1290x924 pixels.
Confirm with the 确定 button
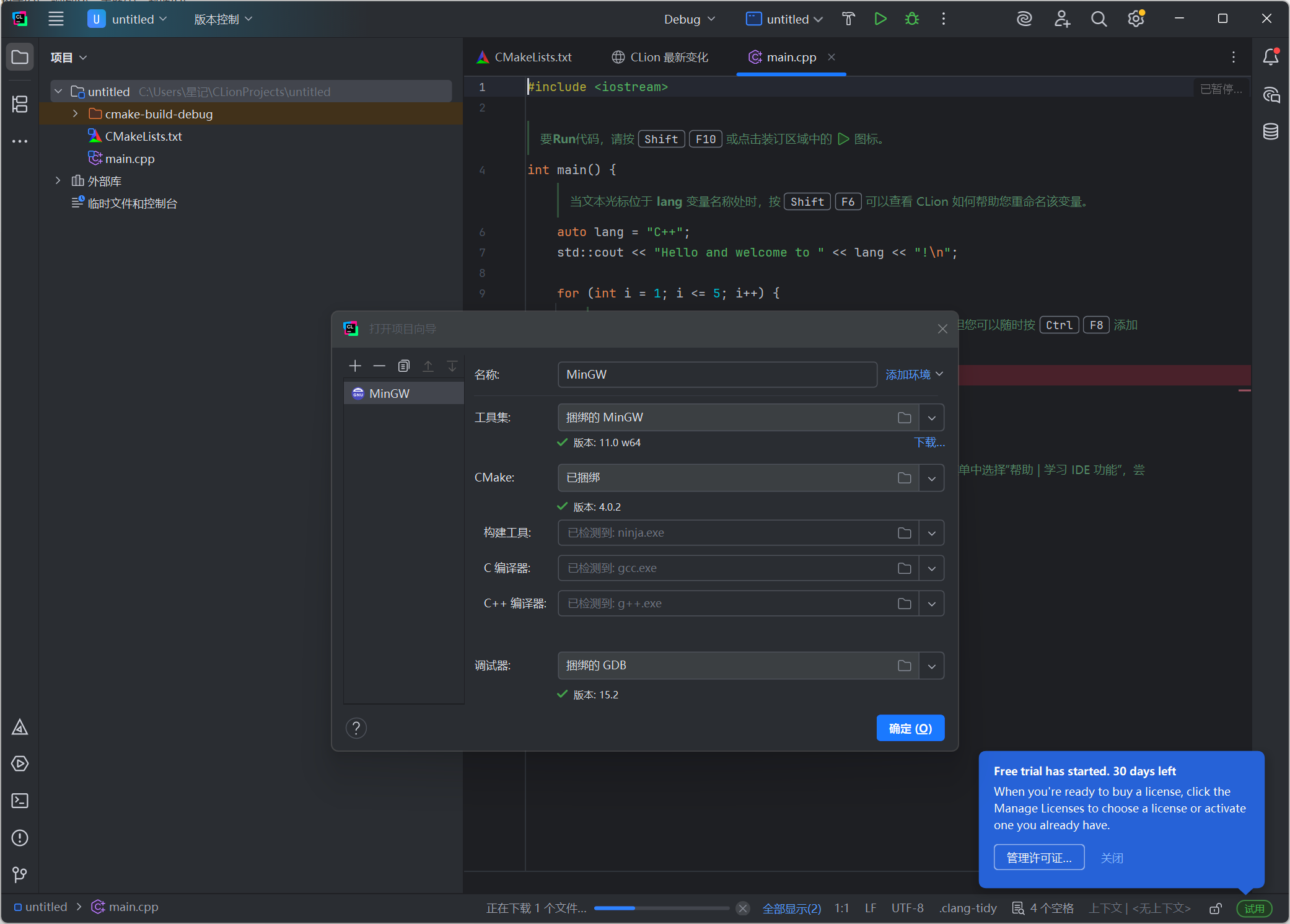[x=910, y=728]
